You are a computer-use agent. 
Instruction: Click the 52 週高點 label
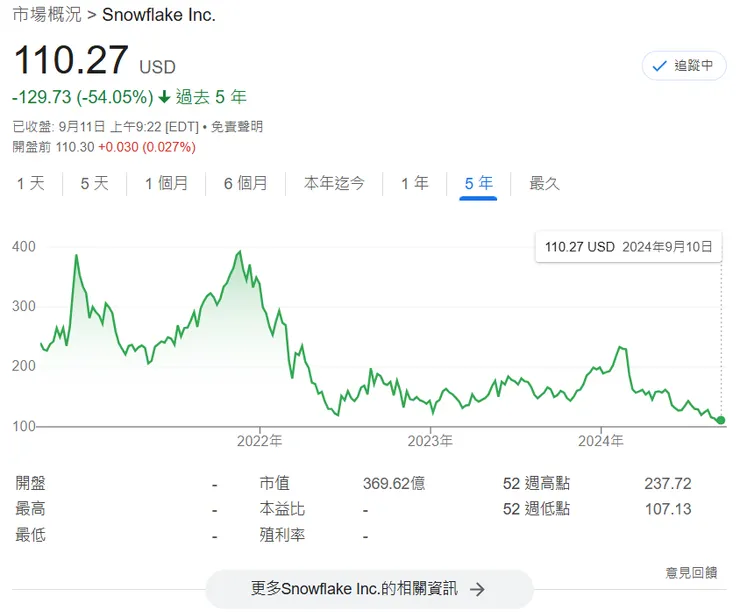click(537, 483)
